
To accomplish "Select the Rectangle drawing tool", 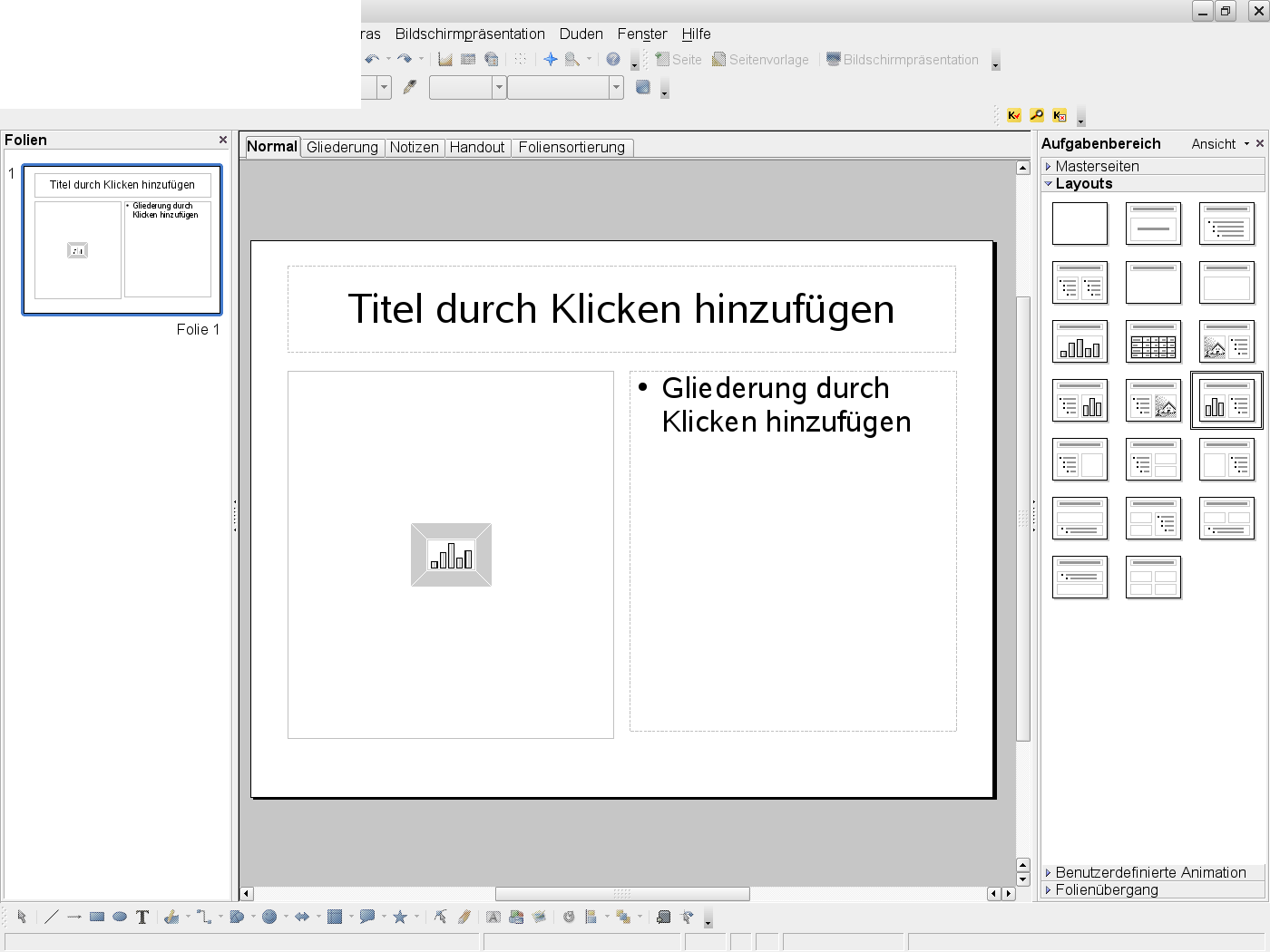I will (97, 917).
